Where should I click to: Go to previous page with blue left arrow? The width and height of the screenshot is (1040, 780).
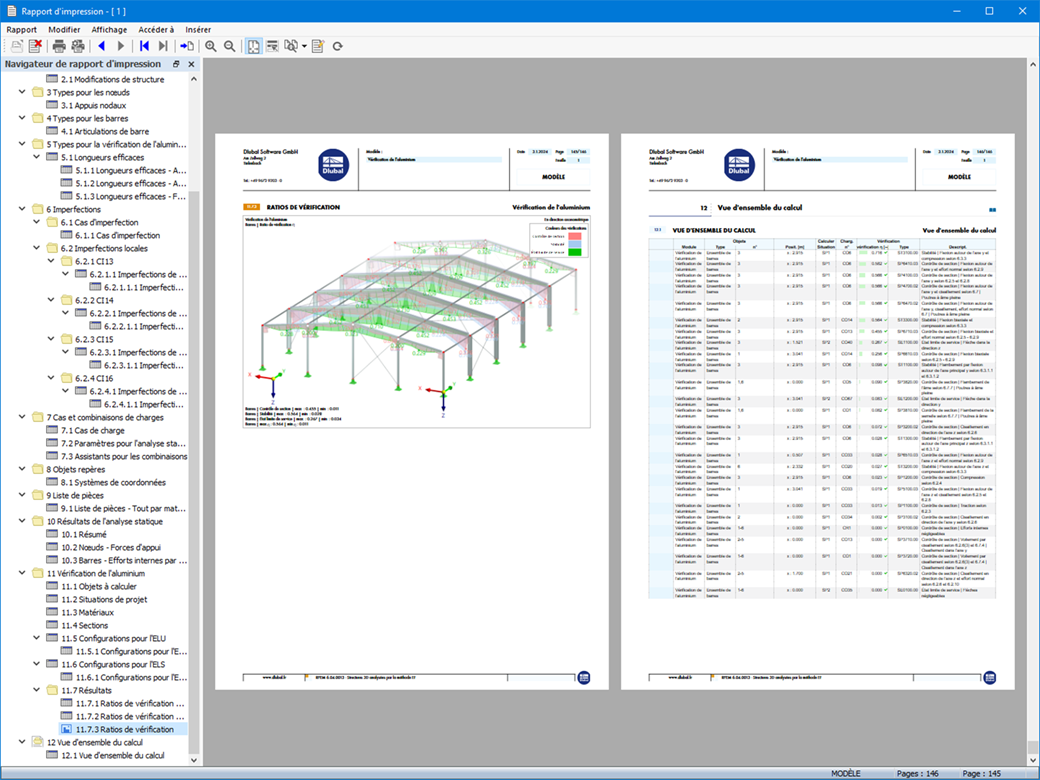coord(101,46)
